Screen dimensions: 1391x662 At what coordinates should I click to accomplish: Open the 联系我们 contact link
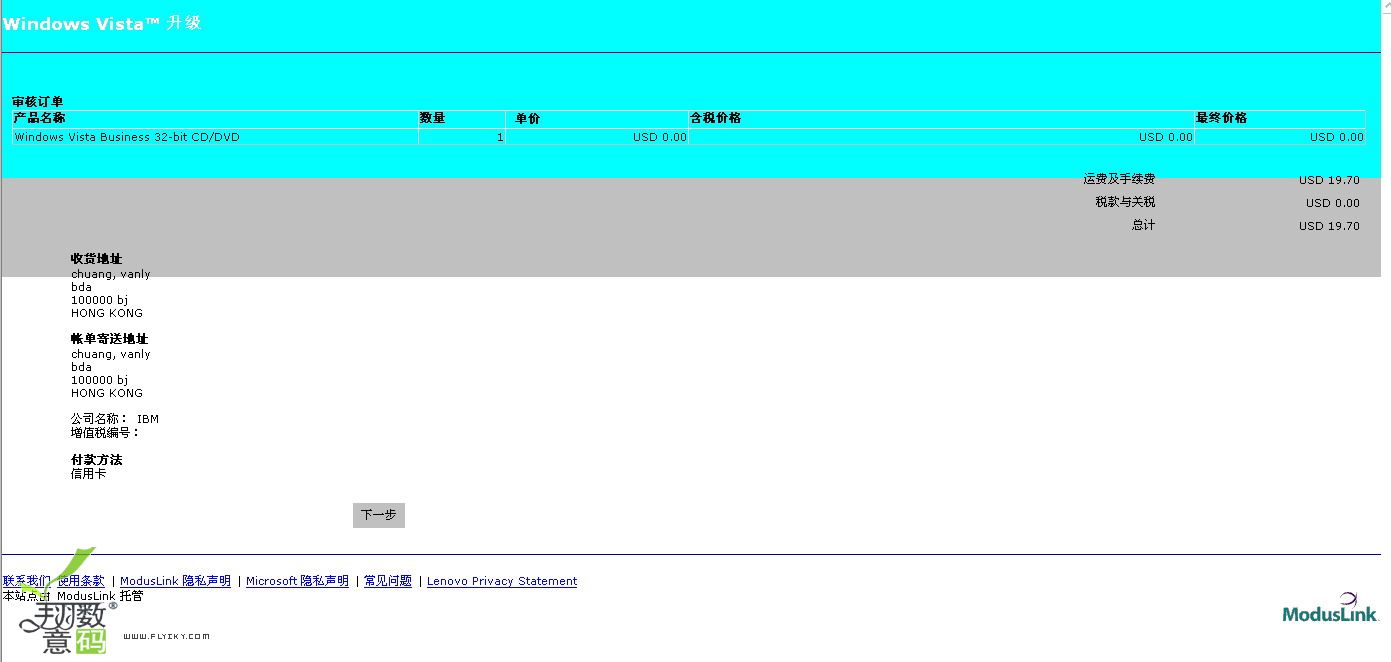[x=26, y=581]
